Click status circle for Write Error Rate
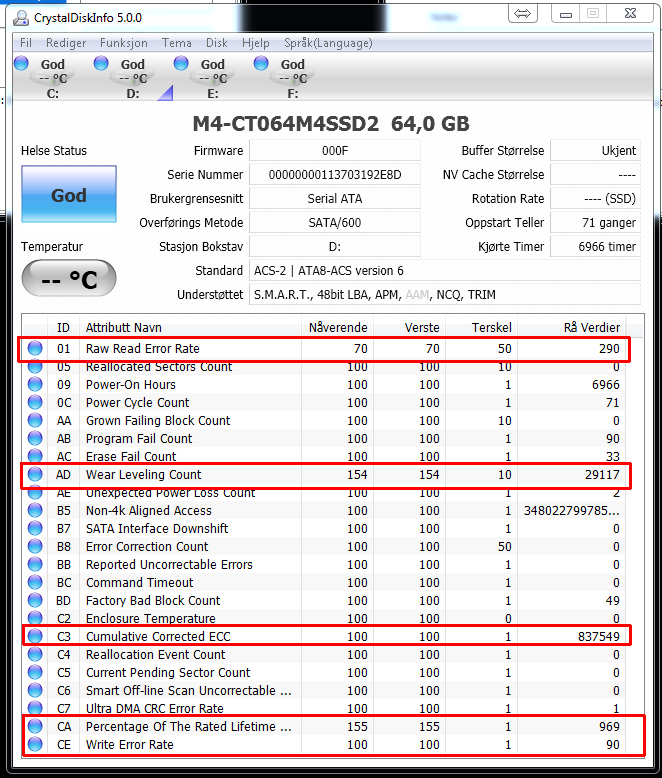This screenshot has width=662, height=778. pos(35,744)
